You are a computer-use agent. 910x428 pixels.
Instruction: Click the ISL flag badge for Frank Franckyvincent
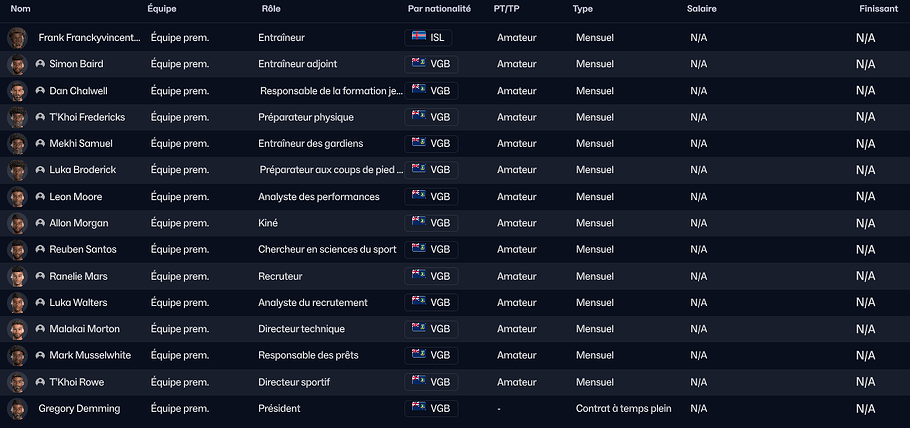click(x=431, y=38)
